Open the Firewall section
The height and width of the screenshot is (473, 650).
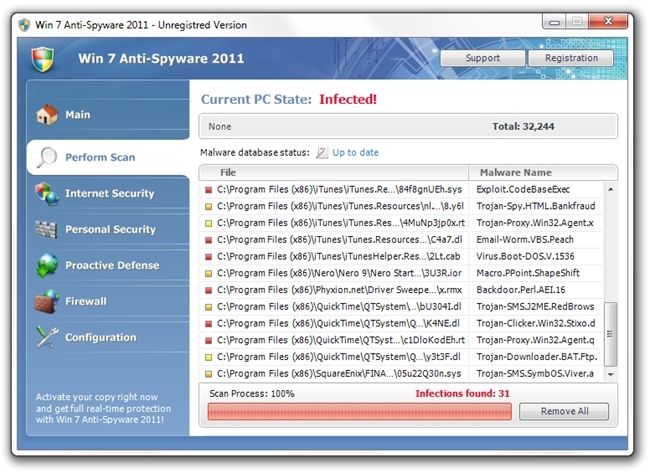(x=108, y=301)
